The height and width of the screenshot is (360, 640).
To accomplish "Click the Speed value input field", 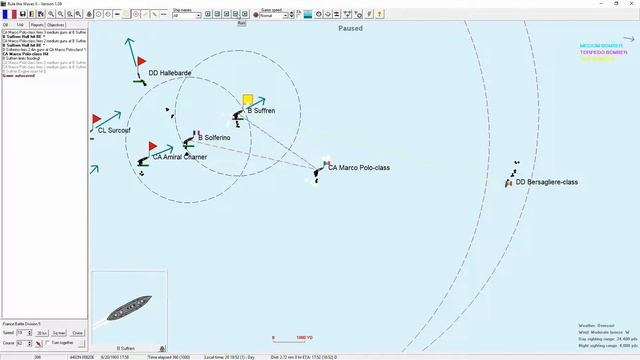I will [x=22, y=333].
